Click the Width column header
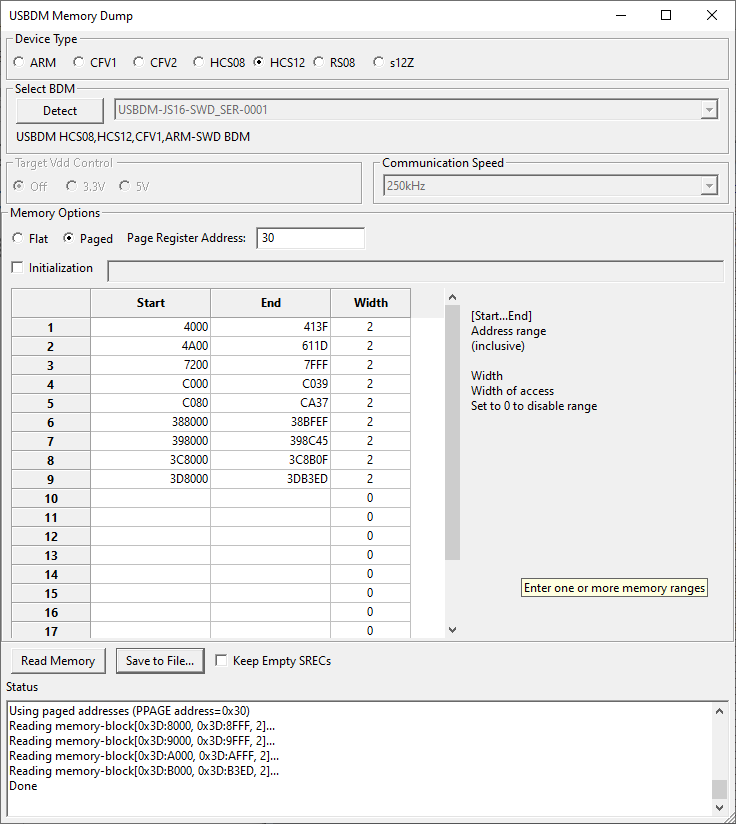736x824 pixels. pyautogui.click(x=371, y=303)
